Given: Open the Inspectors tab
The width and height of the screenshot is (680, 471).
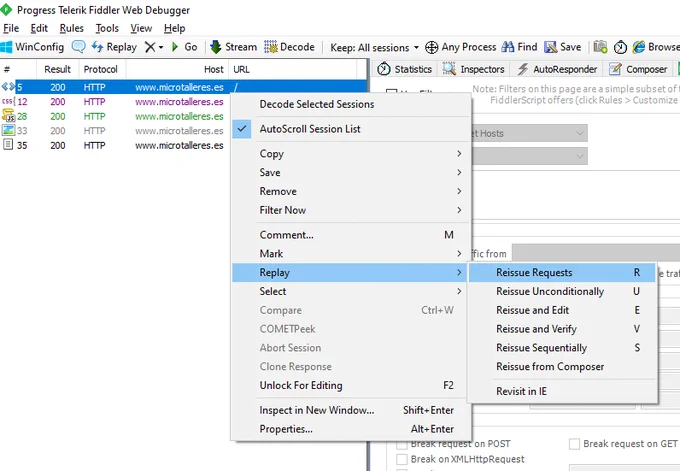Looking at the screenshot, I should click(x=473, y=69).
